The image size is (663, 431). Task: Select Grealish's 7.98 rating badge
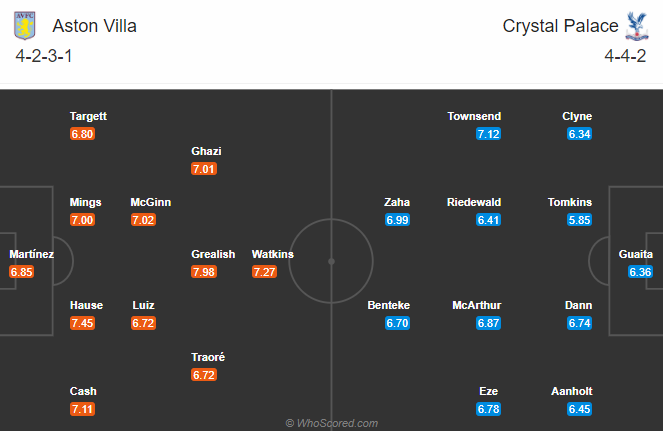pos(205,272)
